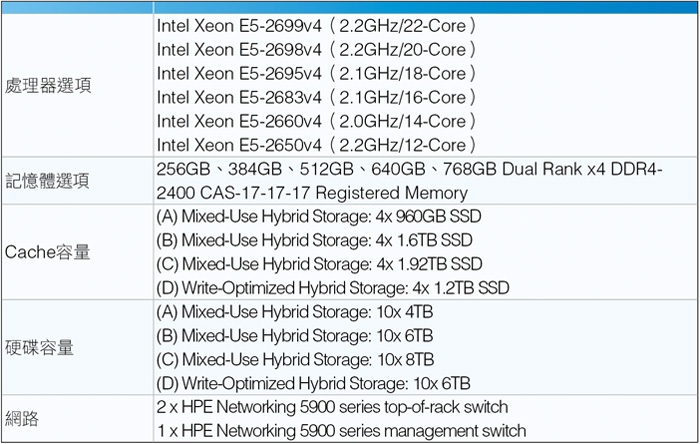Select the Intel Xeon E5-2650v4 12-Core entry
The height and width of the screenshot is (444, 700).
pos(316,145)
